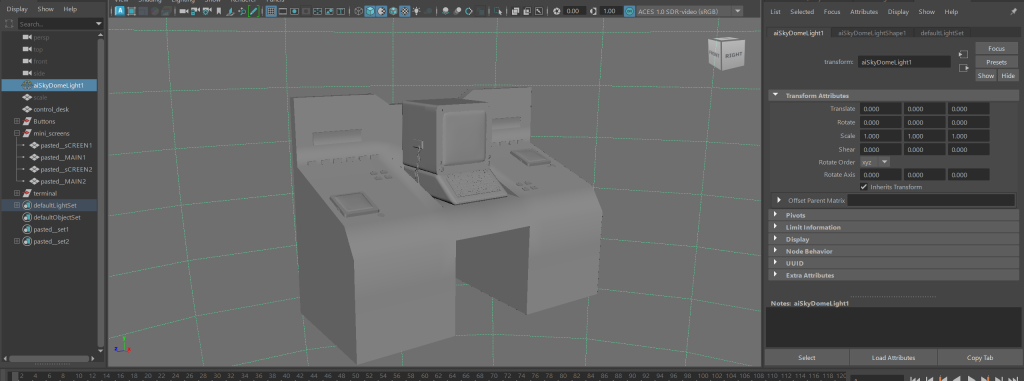
Task: Open the Attribute Editor Attributes menu
Action: tap(864, 12)
